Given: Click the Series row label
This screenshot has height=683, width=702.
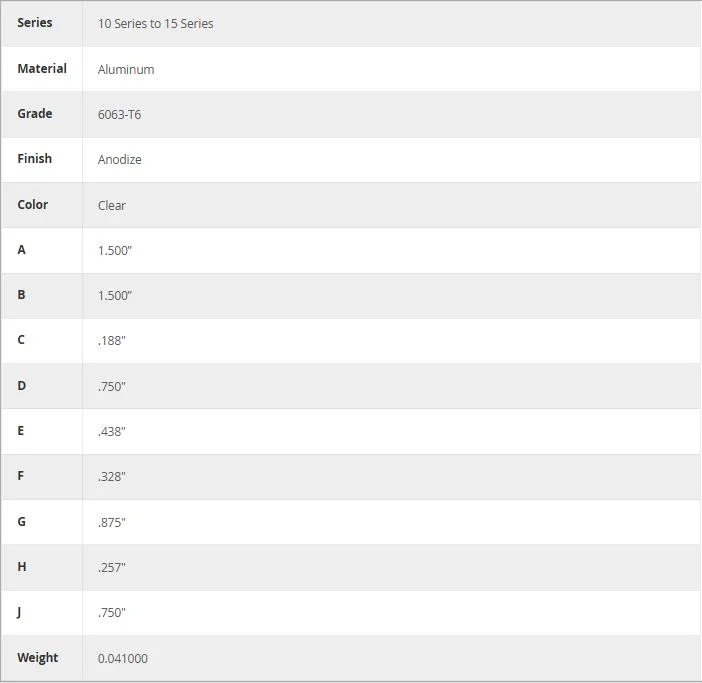Looking at the screenshot, I should [34, 23].
